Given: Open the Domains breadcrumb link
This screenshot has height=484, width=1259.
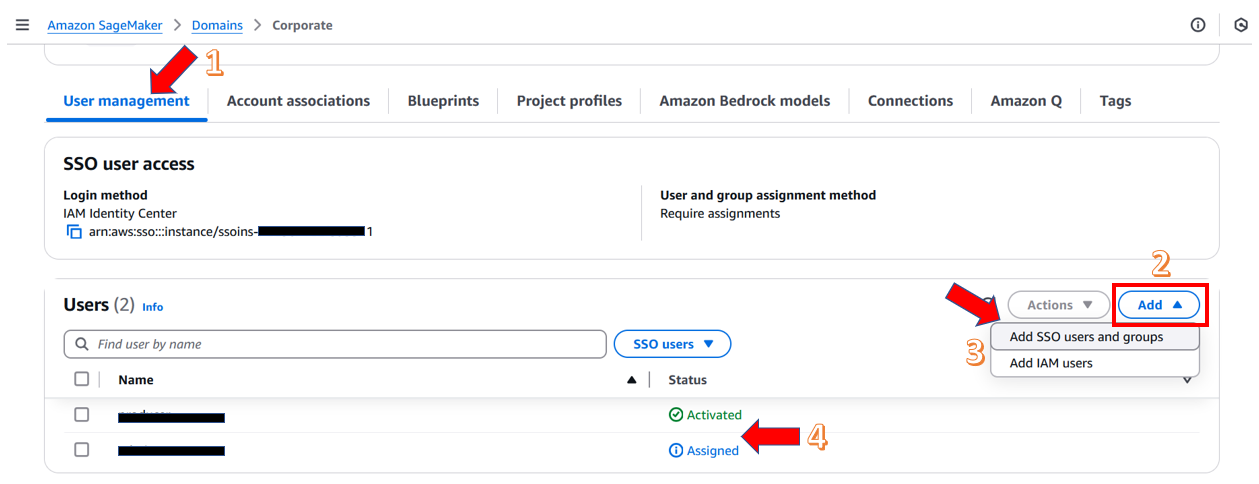Looking at the screenshot, I should tap(217, 25).
